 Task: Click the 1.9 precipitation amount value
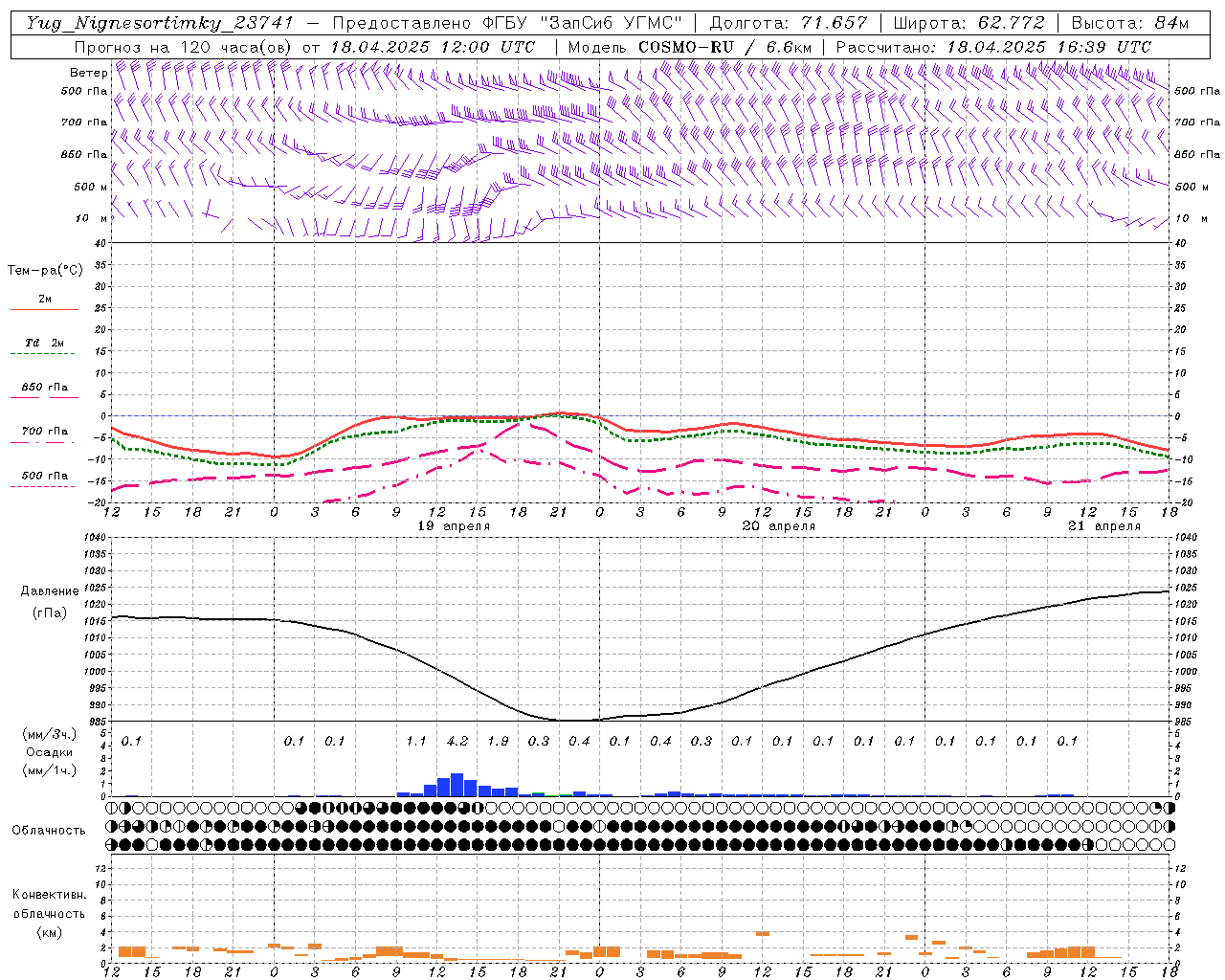498,741
